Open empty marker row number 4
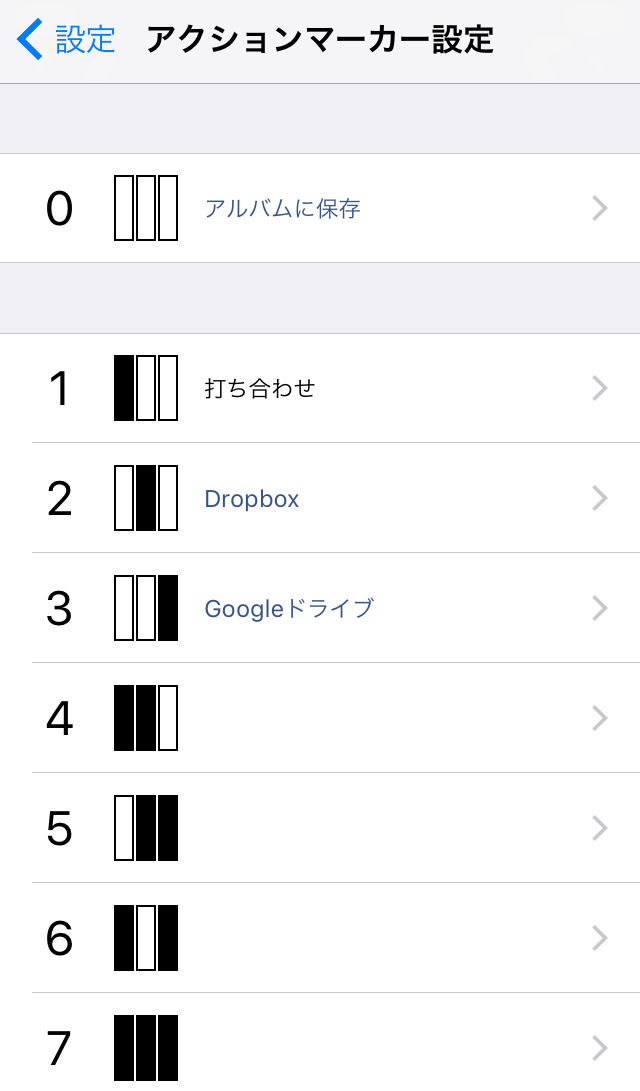The image size is (640, 1091). coord(380,718)
